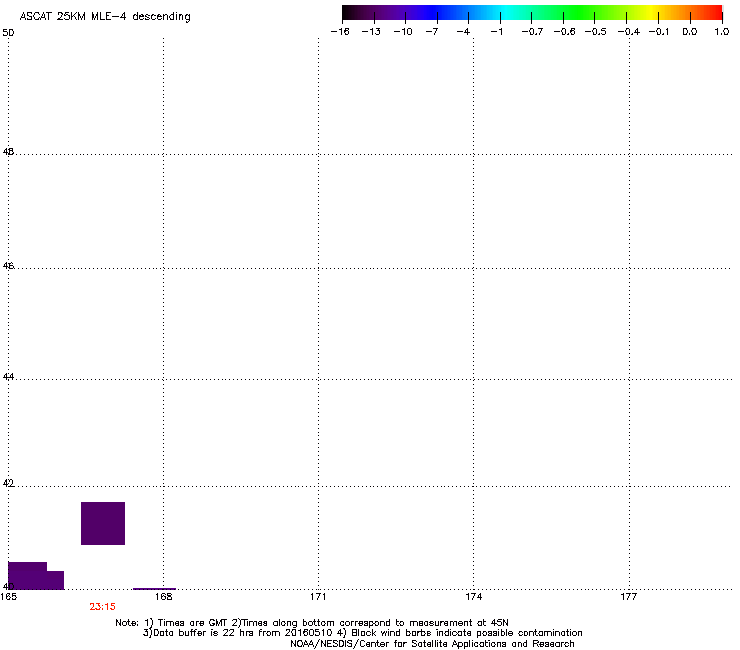Click the latitude 50 axis label
This screenshot has height=650, width=740.
(x=8, y=33)
